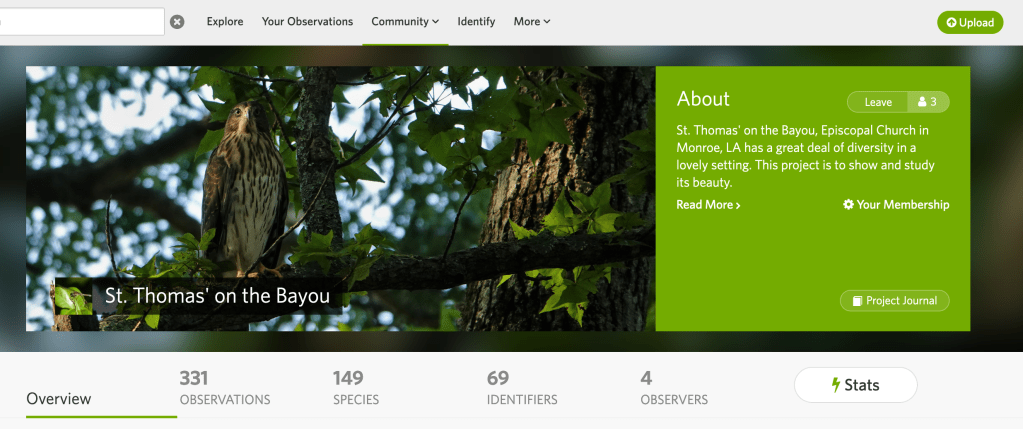Click the lightning bolt Stats icon
Screen dimensions: 1023x429
836,385
